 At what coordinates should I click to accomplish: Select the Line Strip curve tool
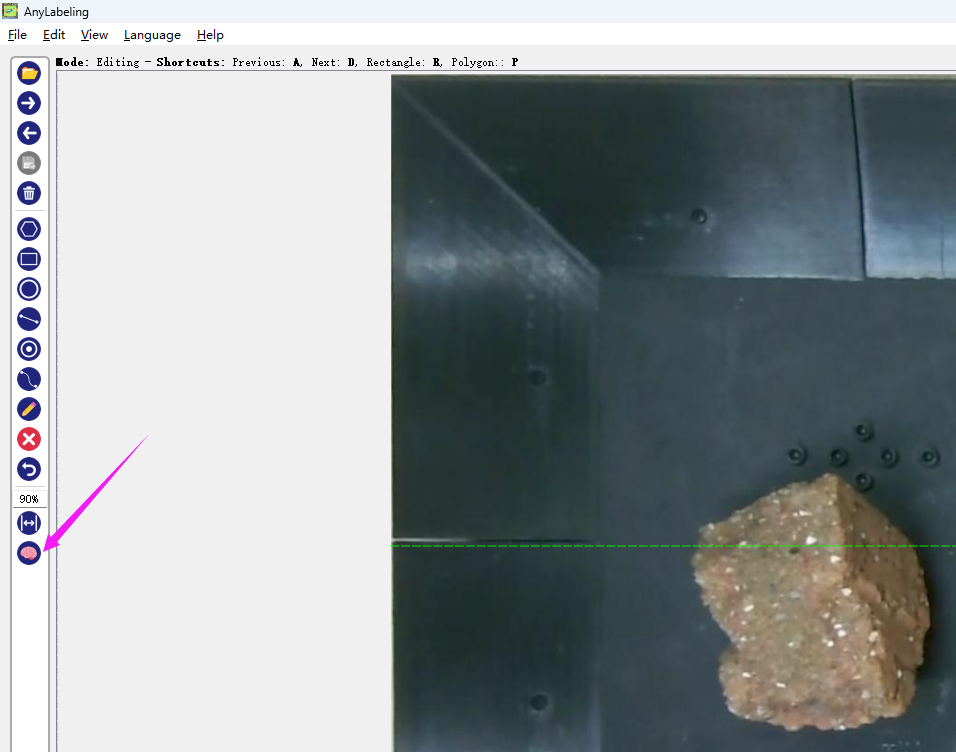tap(29, 379)
